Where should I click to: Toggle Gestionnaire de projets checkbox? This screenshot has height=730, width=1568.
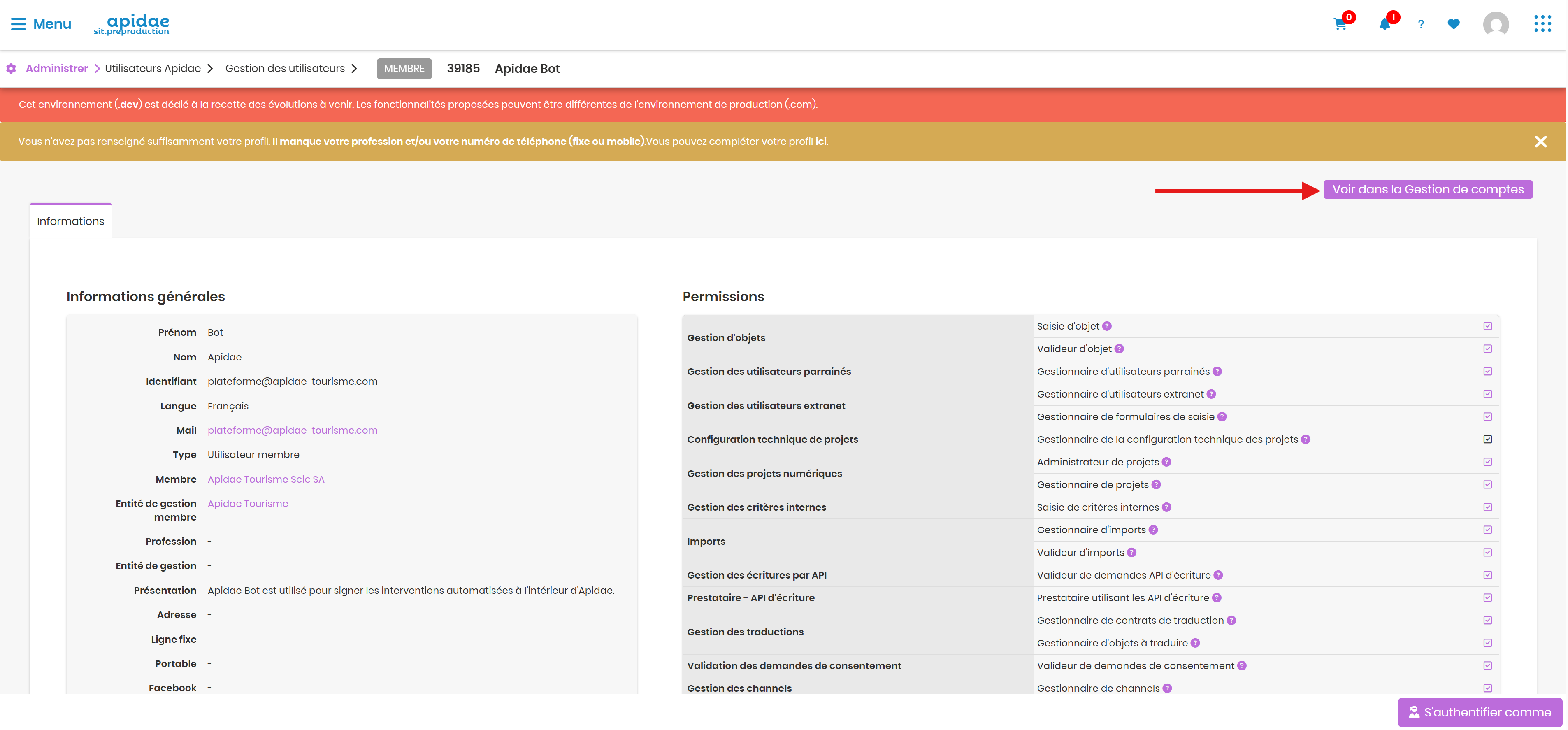[x=1488, y=485]
